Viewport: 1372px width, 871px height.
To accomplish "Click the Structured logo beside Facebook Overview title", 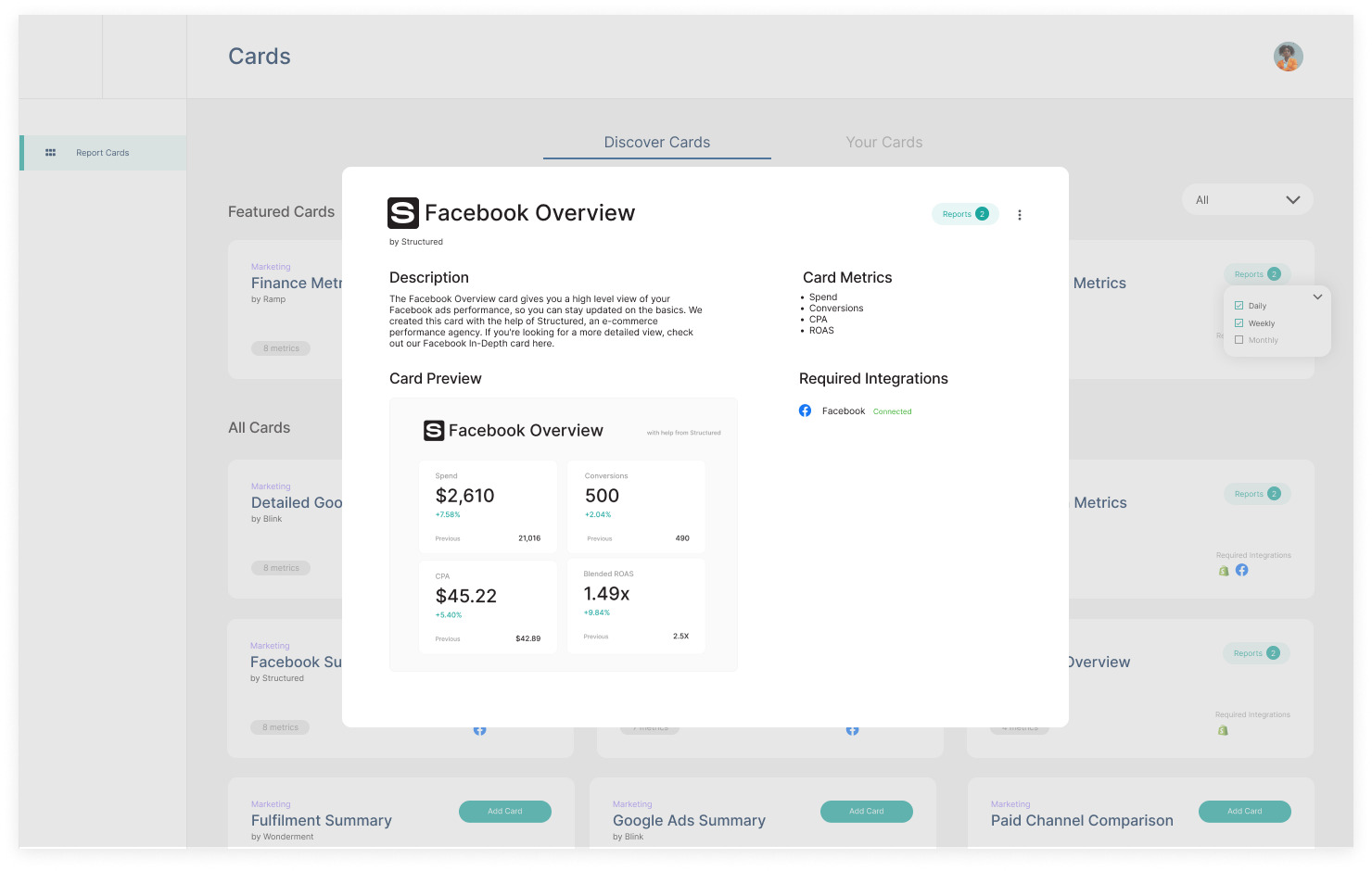I will 403,213.
